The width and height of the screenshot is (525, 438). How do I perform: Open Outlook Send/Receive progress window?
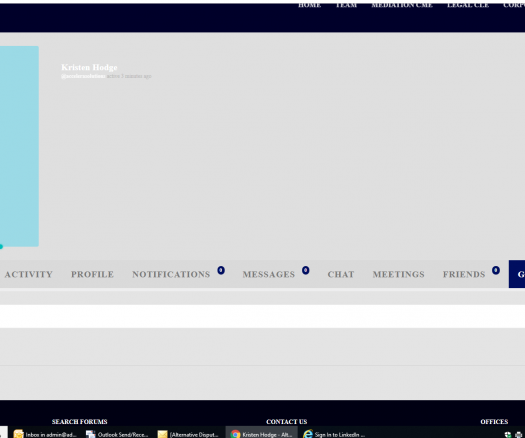pyautogui.click(x=117, y=434)
